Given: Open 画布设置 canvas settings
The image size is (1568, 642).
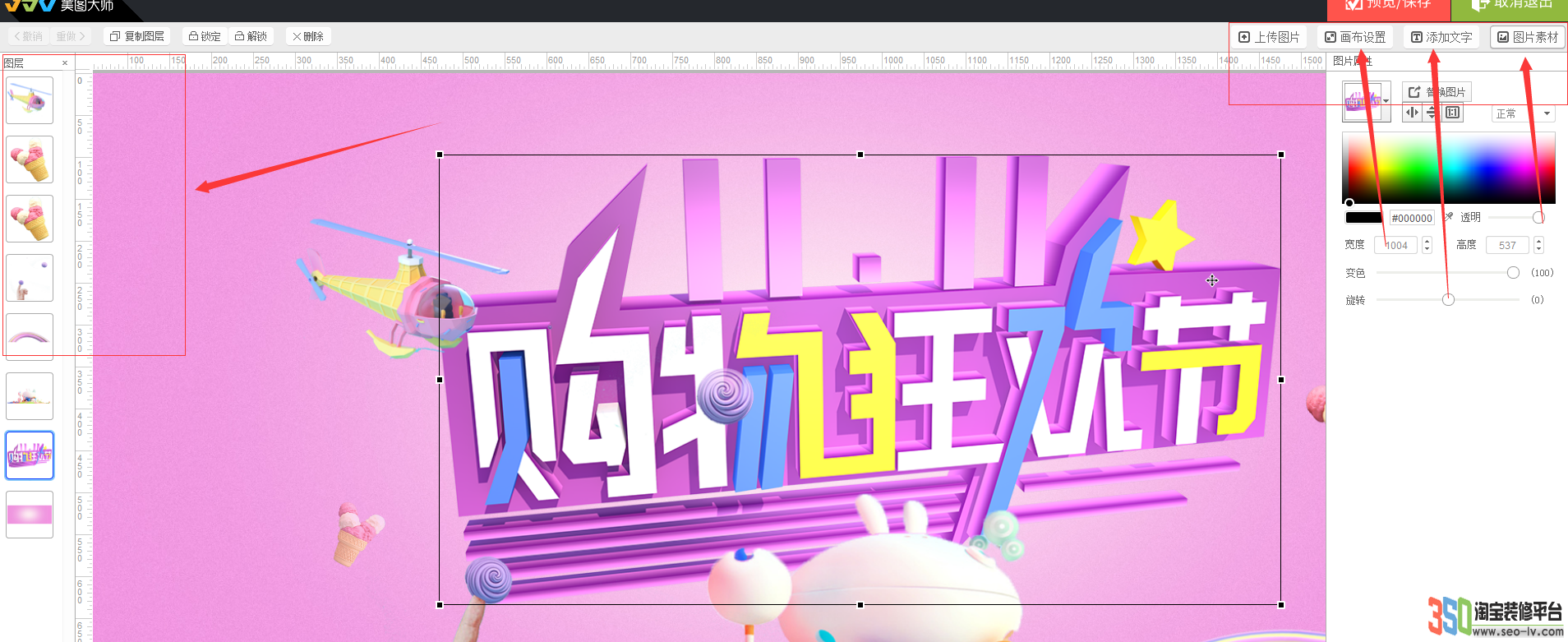Looking at the screenshot, I should click(x=1355, y=37).
